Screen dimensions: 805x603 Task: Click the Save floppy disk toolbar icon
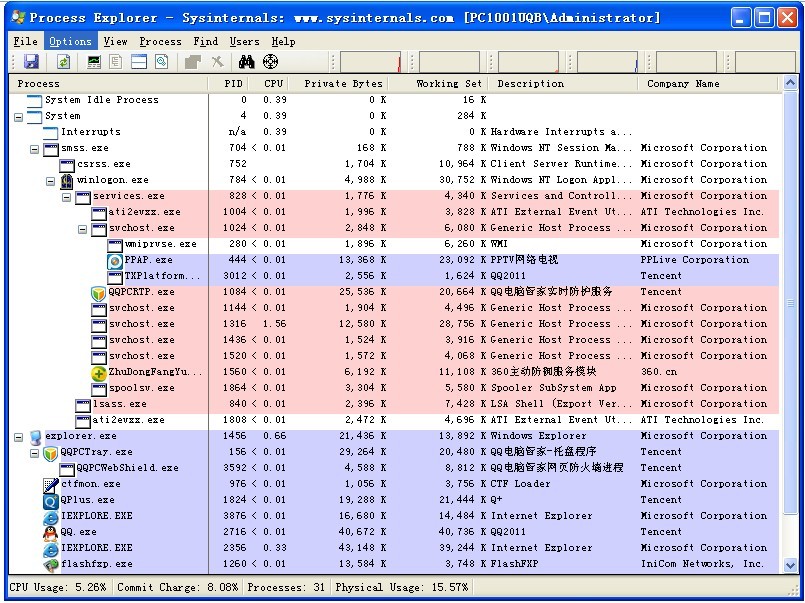[x=31, y=62]
